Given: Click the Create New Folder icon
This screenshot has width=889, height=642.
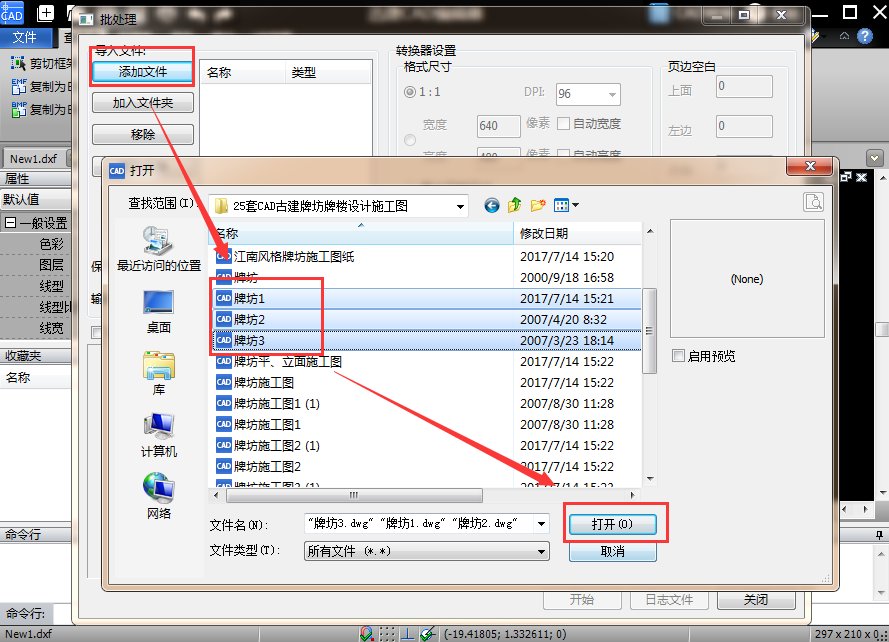Looking at the screenshot, I should pyautogui.click(x=539, y=205).
